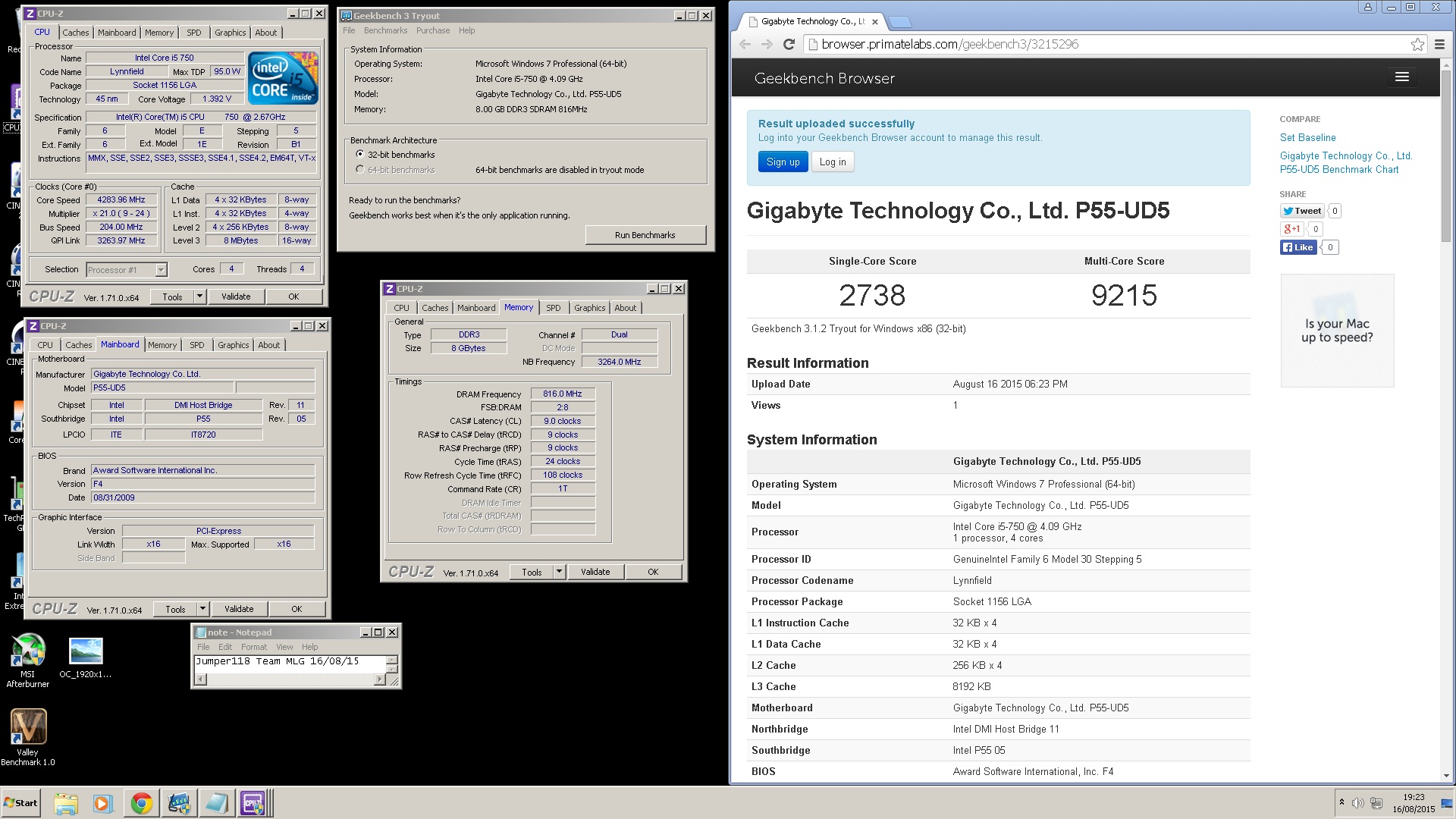Open the Notepad taskbar icon
The height and width of the screenshot is (819, 1456).
pyautogui.click(x=216, y=803)
